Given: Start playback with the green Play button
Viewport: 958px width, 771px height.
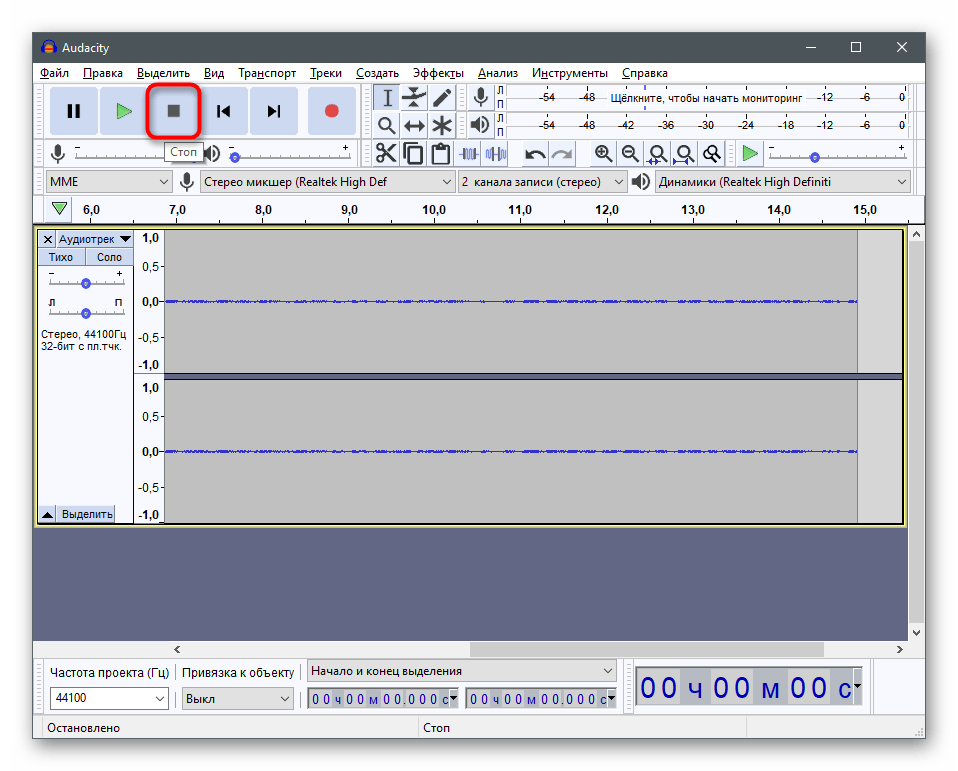Looking at the screenshot, I should [124, 111].
